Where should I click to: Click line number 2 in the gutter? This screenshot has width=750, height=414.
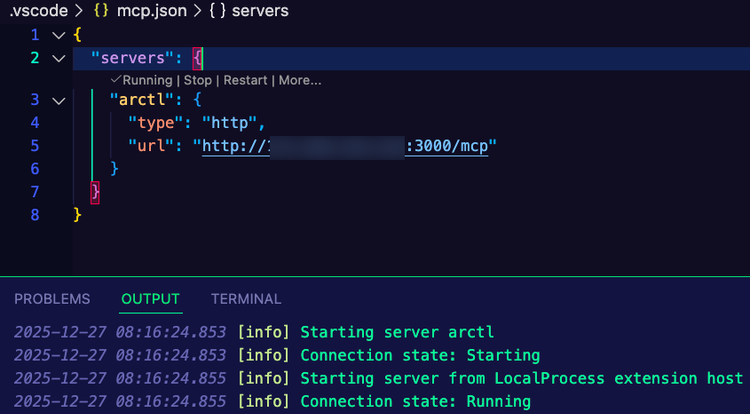[35, 58]
